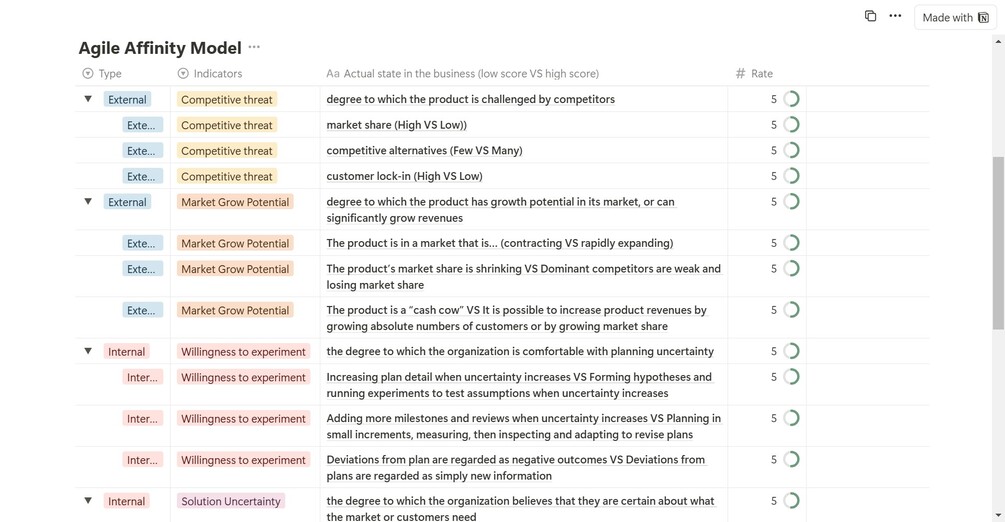The image size is (1005, 522).
Task: Click the Made with button
Action: tap(955, 18)
